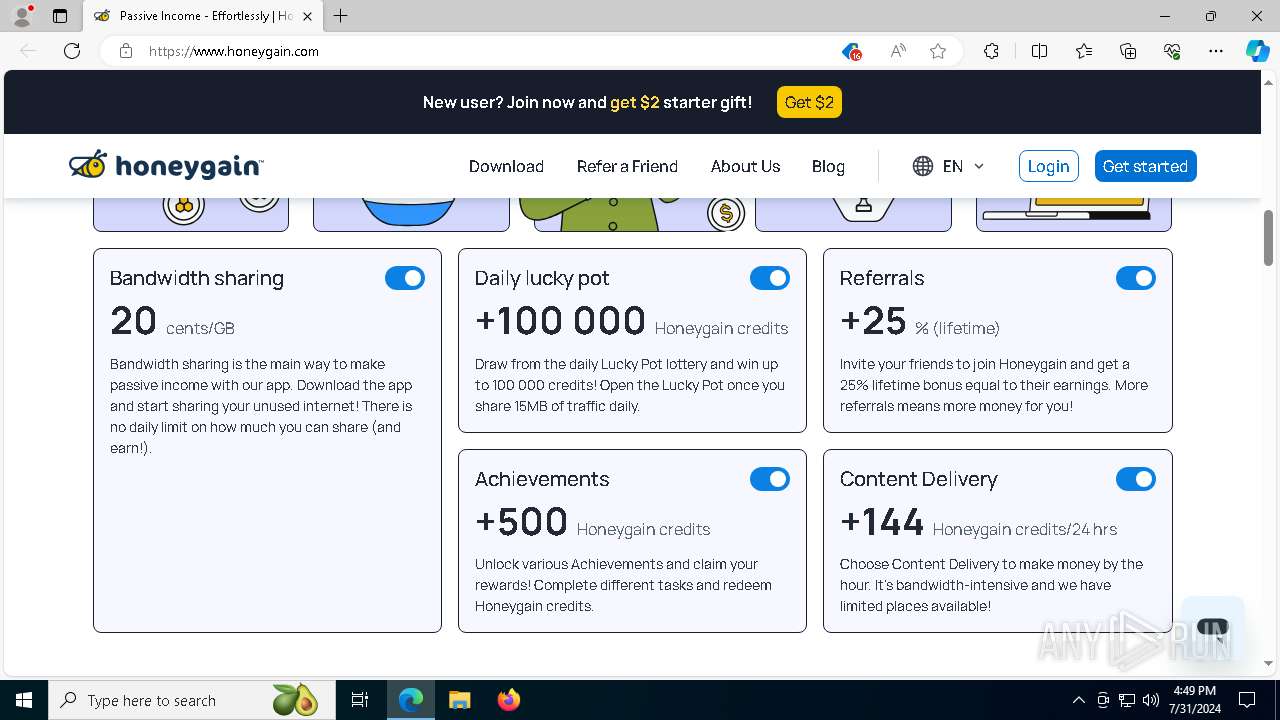Select the Passive Income browser tab

(203, 16)
